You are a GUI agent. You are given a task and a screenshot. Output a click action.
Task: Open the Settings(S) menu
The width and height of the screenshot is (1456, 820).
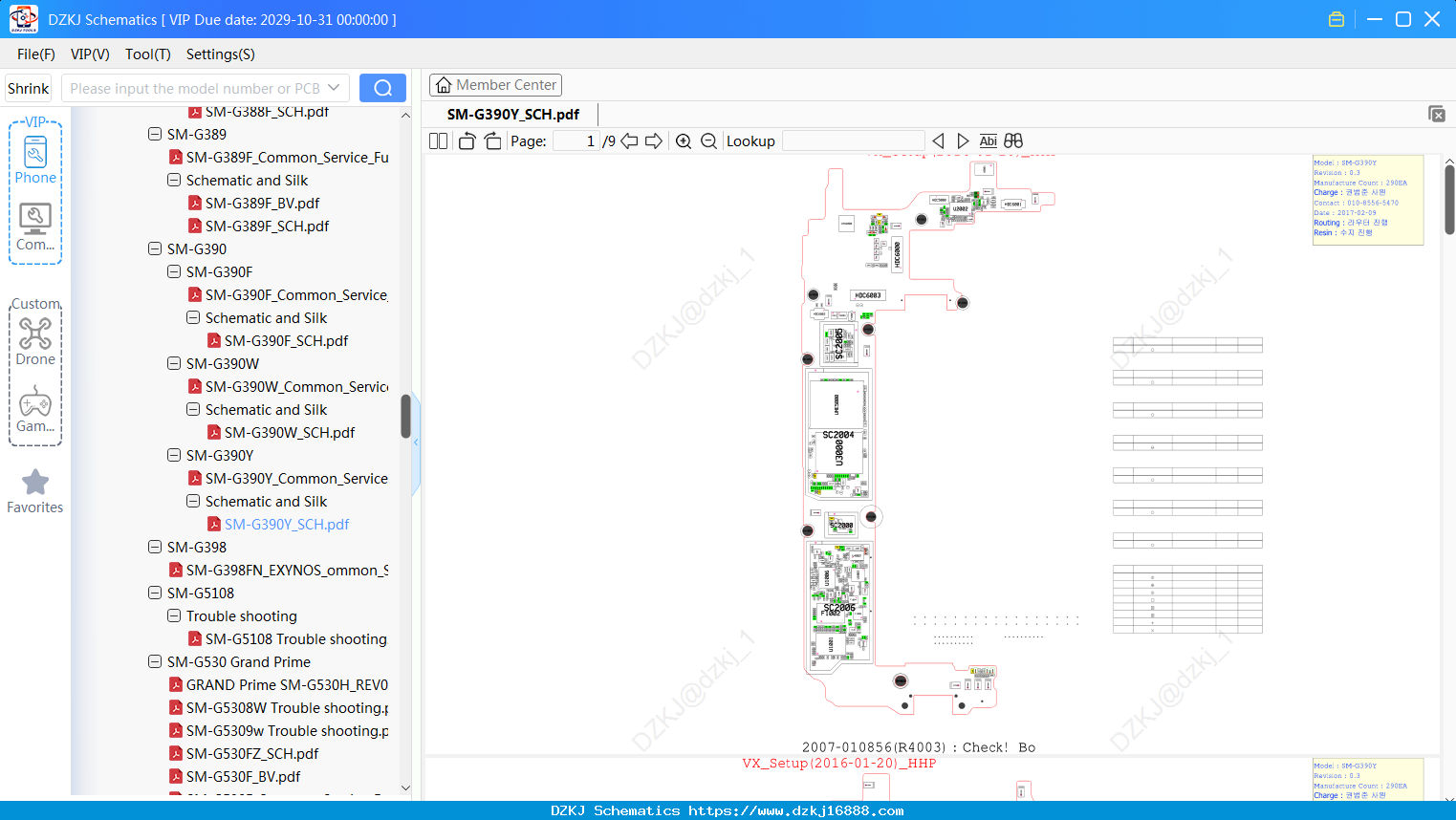(x=220, y=54)
